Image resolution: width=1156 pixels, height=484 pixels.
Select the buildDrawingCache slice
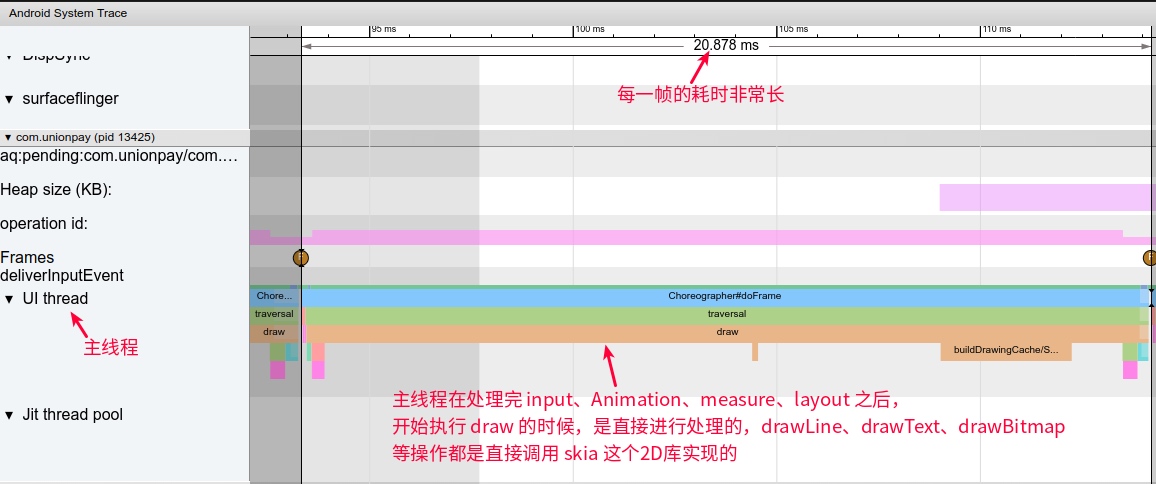1005,350
